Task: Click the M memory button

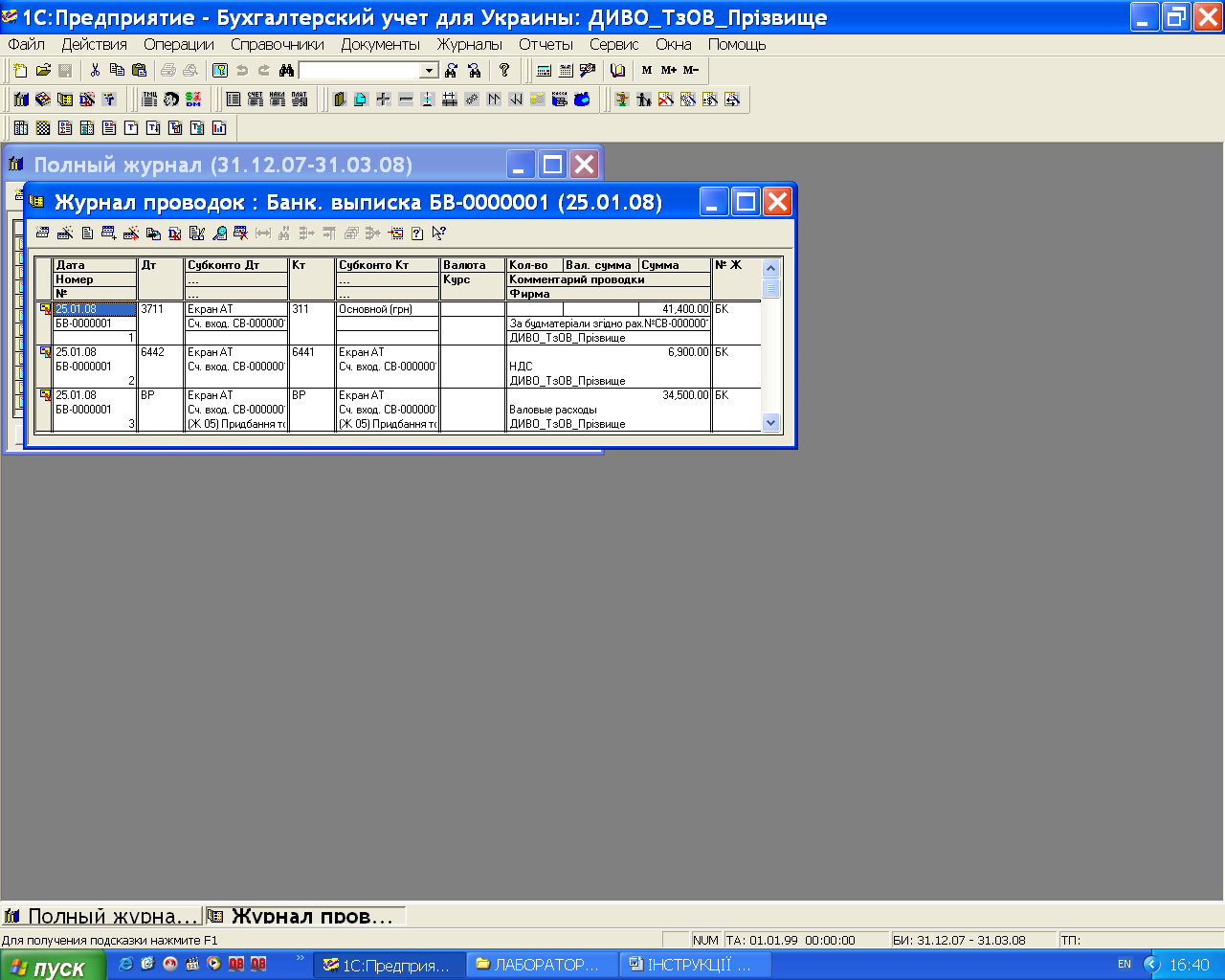Action: pyautogui.click(x=647, y=70)
